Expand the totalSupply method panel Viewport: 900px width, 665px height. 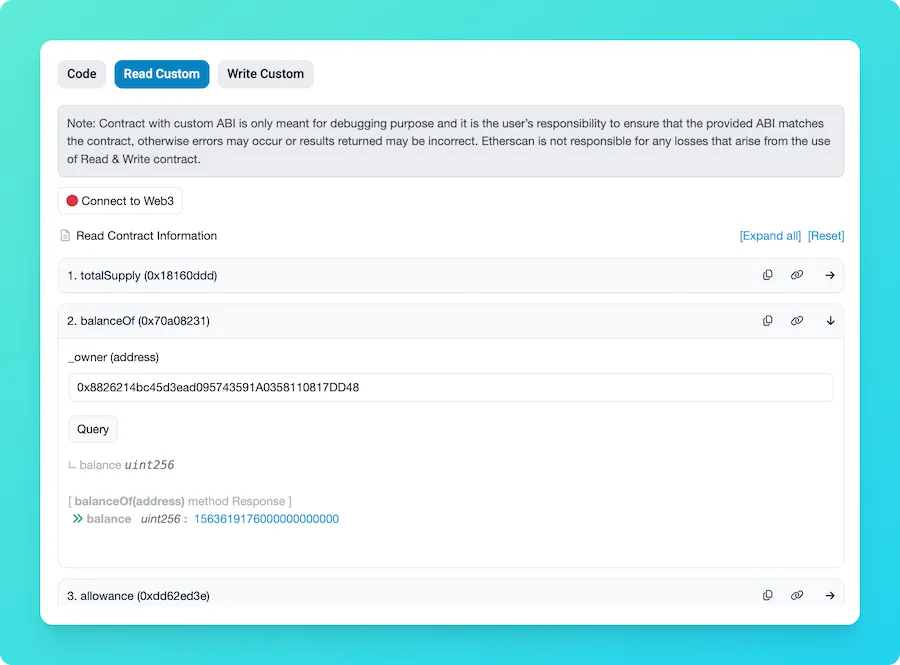coord(830,275)
